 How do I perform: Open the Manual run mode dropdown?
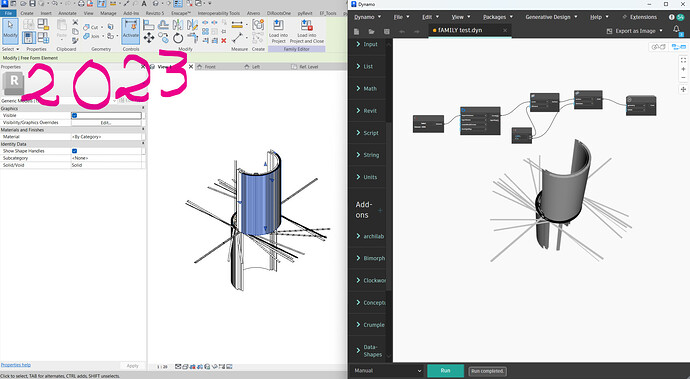(x=387, y=371)
